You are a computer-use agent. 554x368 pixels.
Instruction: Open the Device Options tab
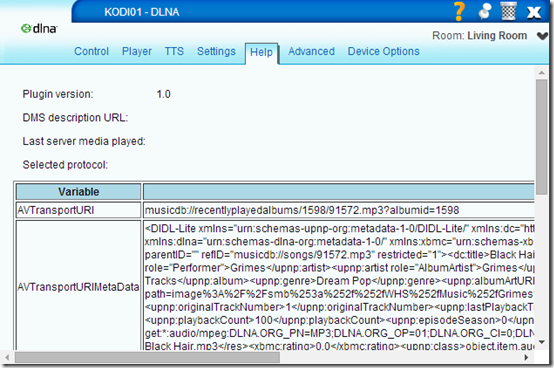[x=384, y=51]
